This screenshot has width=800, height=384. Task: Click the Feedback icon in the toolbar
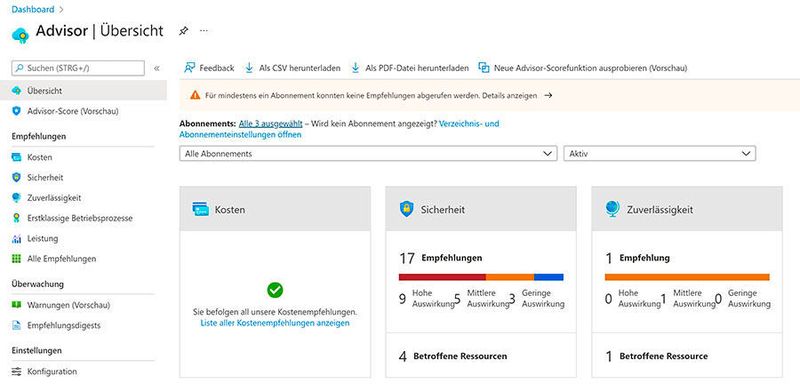[x=190, y=68]
